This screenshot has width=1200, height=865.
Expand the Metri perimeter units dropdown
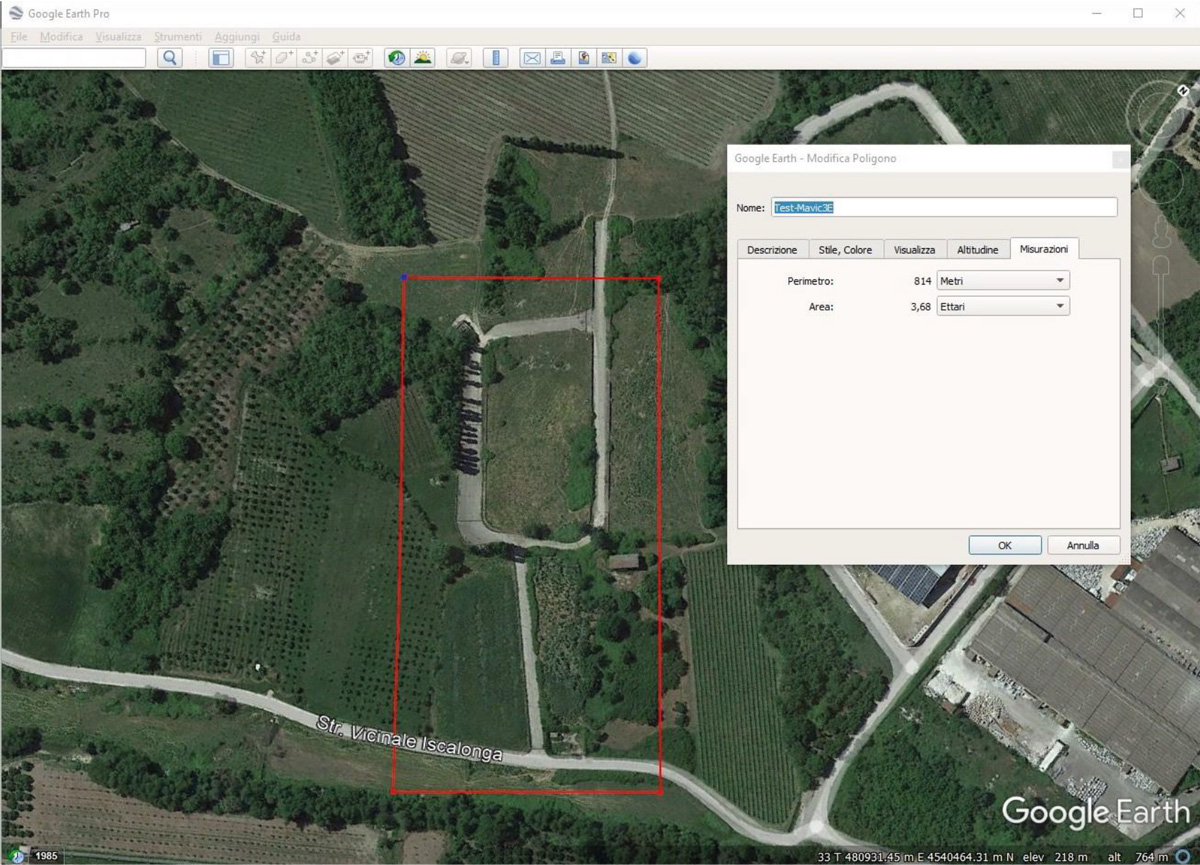click(1003, 281)
